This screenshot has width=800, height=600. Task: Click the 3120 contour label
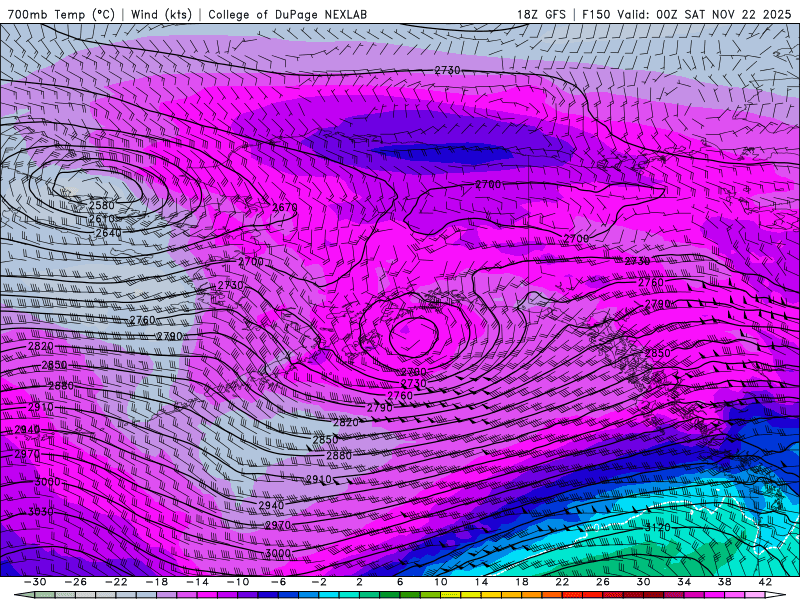point(658,527)
